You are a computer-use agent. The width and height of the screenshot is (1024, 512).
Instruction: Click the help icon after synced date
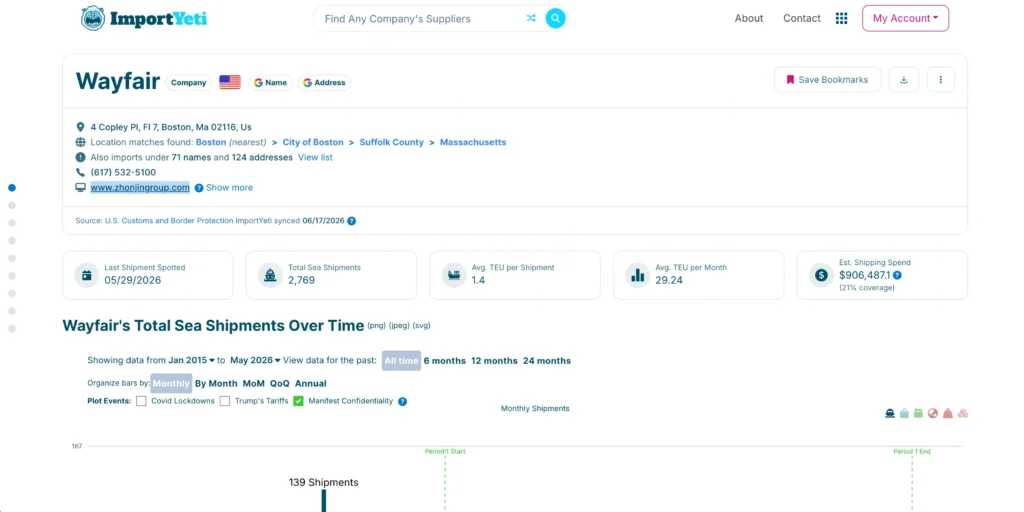tap(351, 221)
